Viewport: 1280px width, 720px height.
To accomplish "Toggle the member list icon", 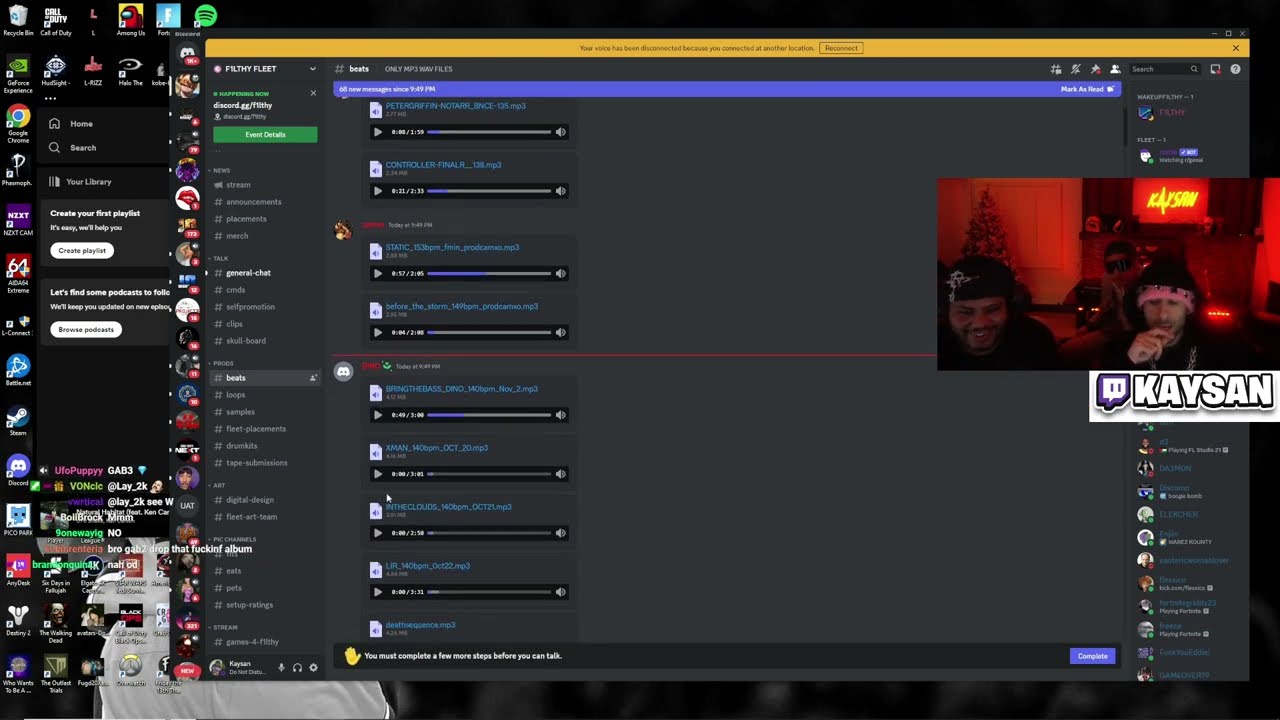I will click(x=1115, y=69).
